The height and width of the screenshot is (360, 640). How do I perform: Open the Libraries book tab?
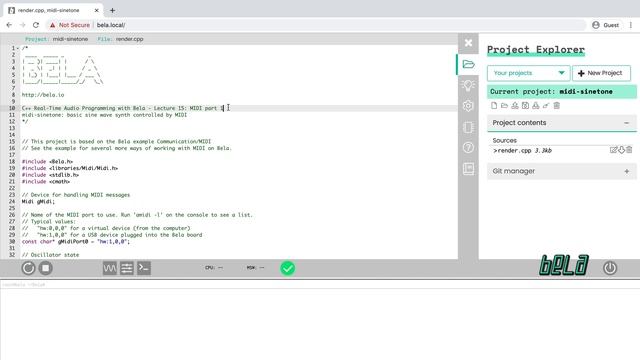point(468,169)
